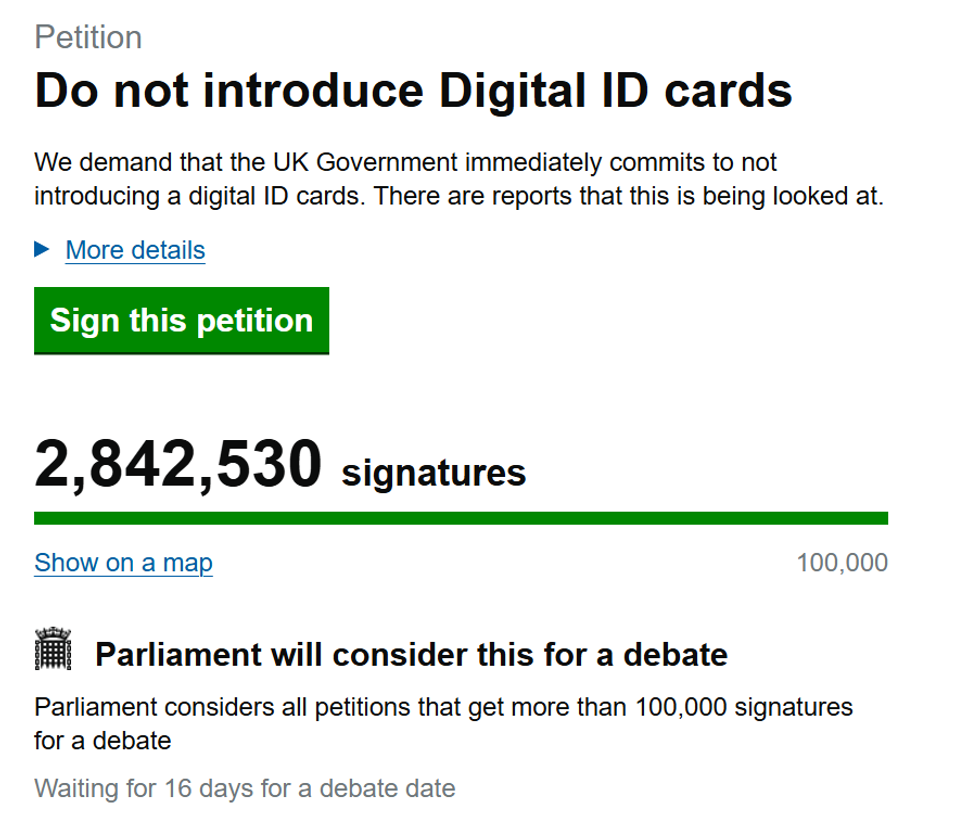Open the Show on a map link
The height and width of the screenshot is (833, 980).
click(123, 562)
